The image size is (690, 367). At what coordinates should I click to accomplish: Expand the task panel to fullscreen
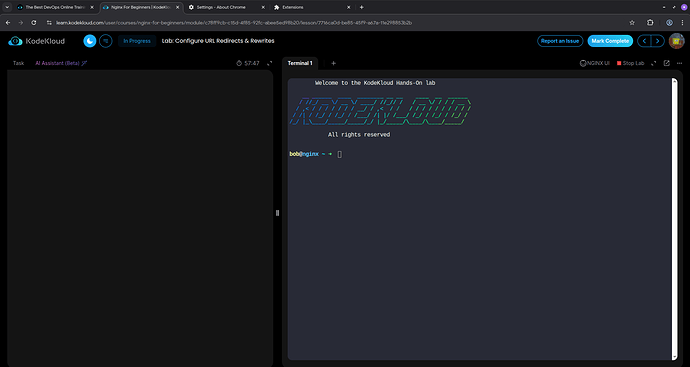click(270, 63)
